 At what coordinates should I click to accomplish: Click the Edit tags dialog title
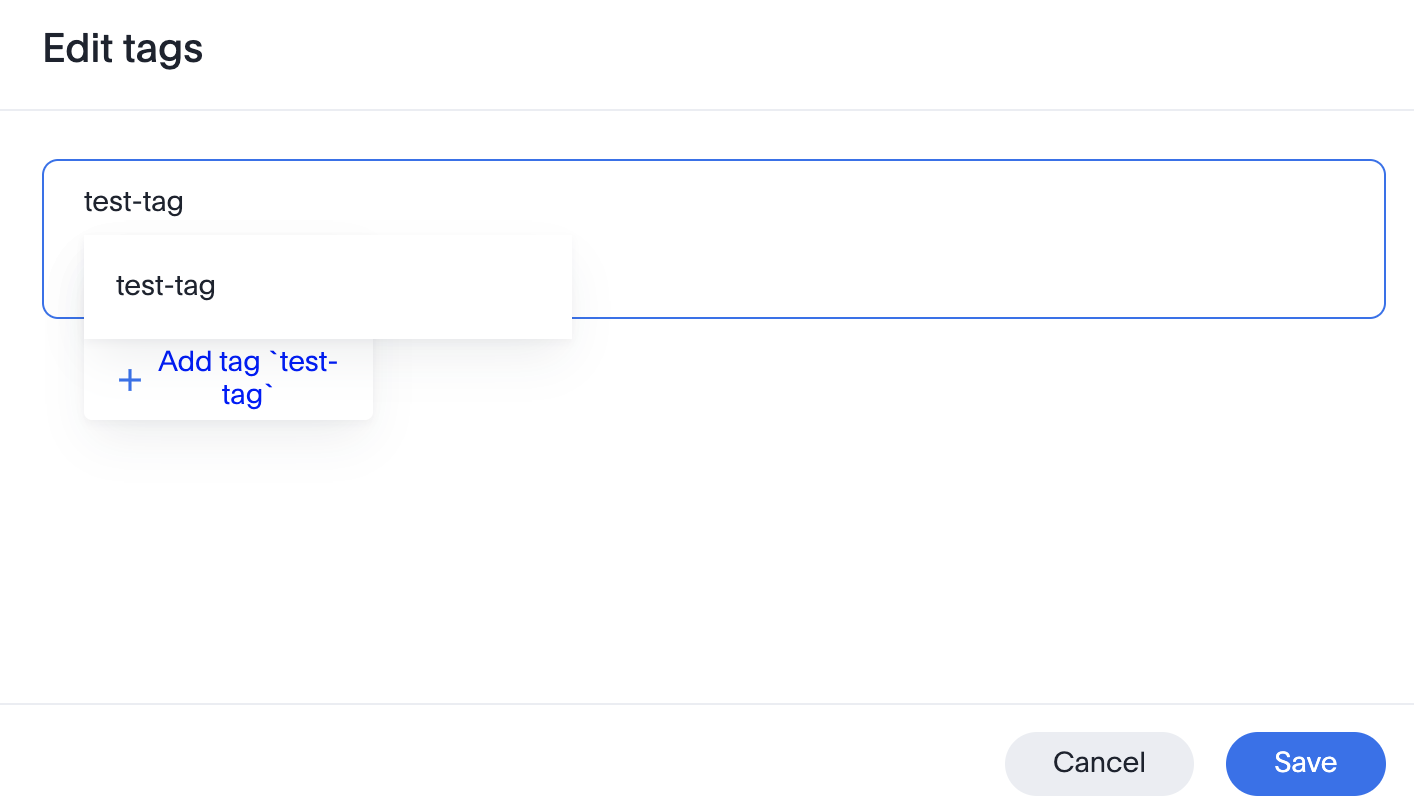pyautogui.click(x=123, y=49)
